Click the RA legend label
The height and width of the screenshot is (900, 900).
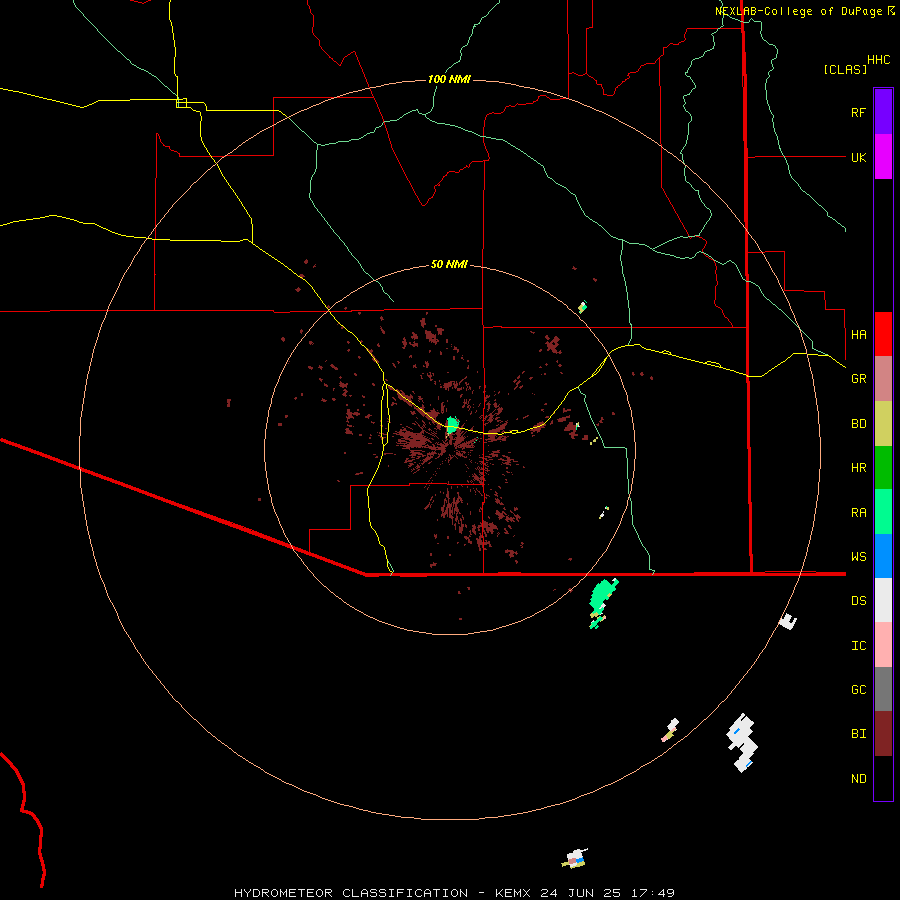[x=858, y=513]
